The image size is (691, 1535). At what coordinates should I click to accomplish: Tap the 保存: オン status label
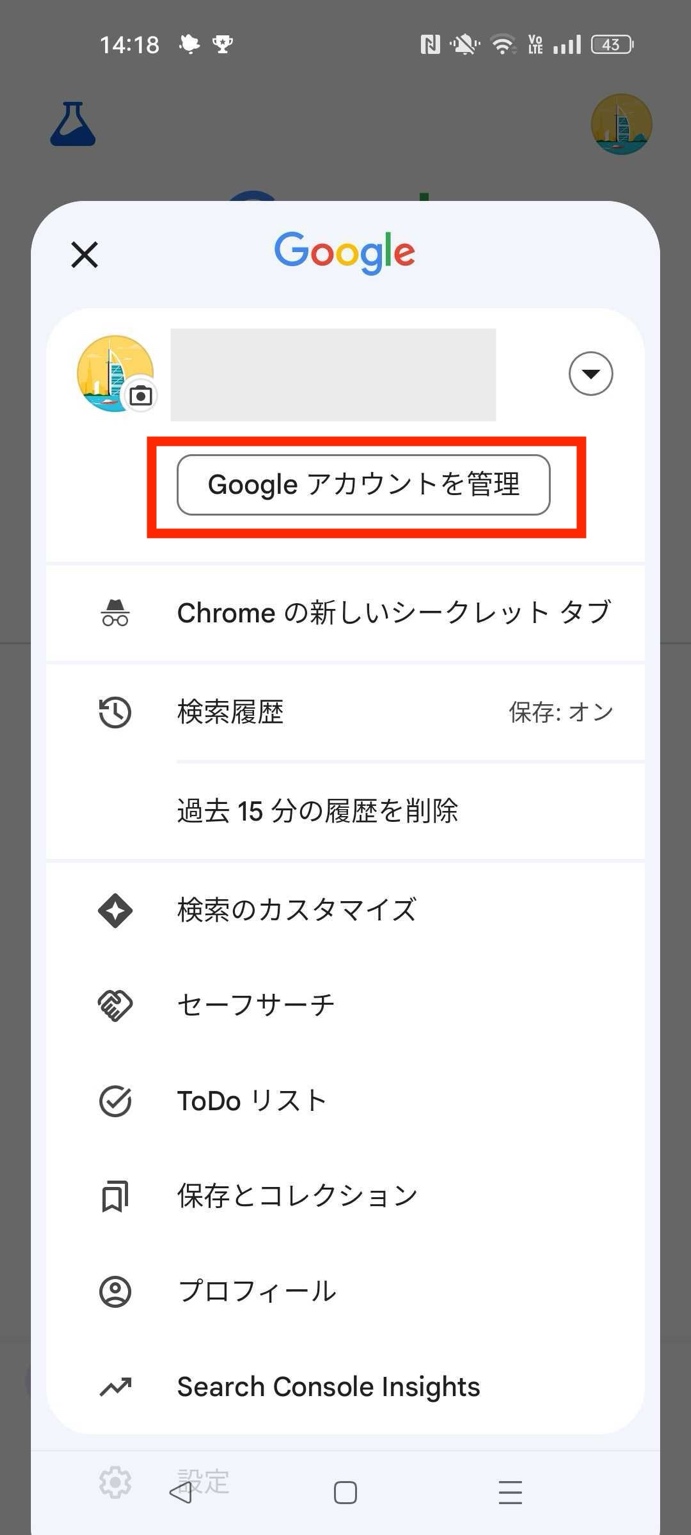[x=560, y=712]
